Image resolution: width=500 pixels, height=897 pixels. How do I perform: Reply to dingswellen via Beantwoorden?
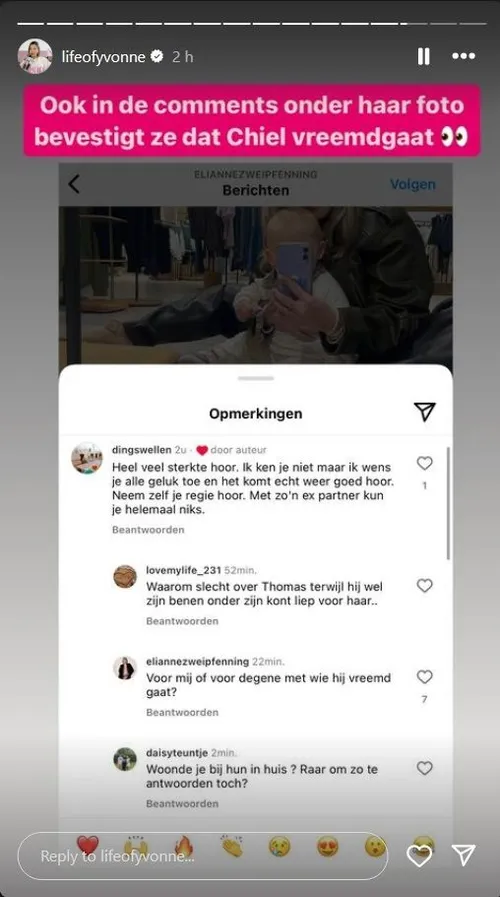(148, 530)
